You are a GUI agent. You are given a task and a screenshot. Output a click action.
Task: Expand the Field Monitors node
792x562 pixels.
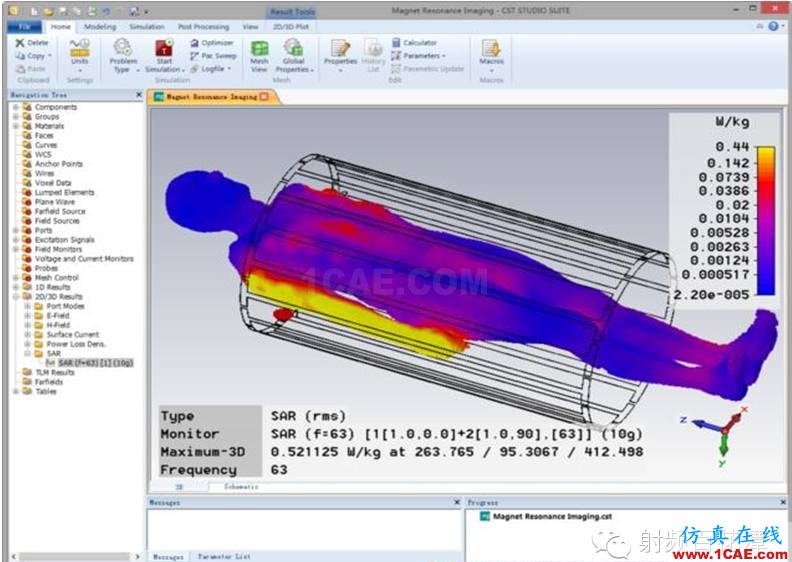pos(16,249)
